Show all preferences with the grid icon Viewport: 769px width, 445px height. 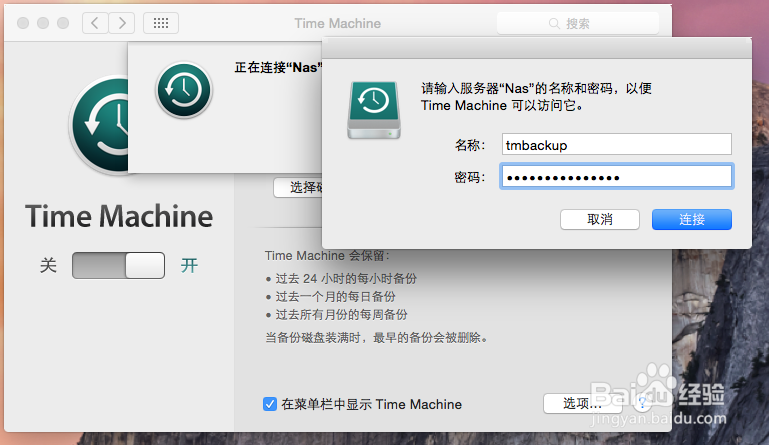(161, 23)
